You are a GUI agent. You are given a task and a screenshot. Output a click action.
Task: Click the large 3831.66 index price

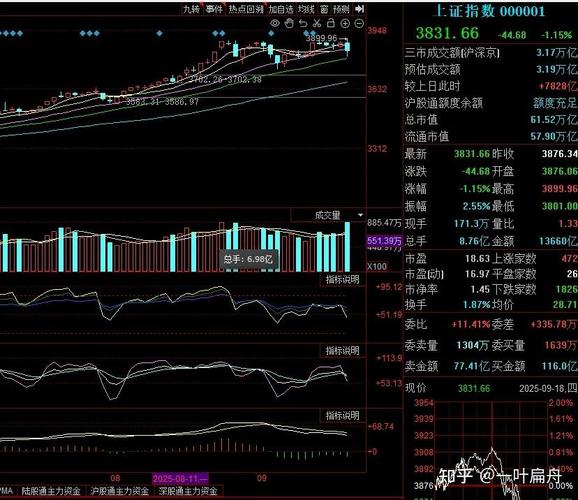click(447, 34)
